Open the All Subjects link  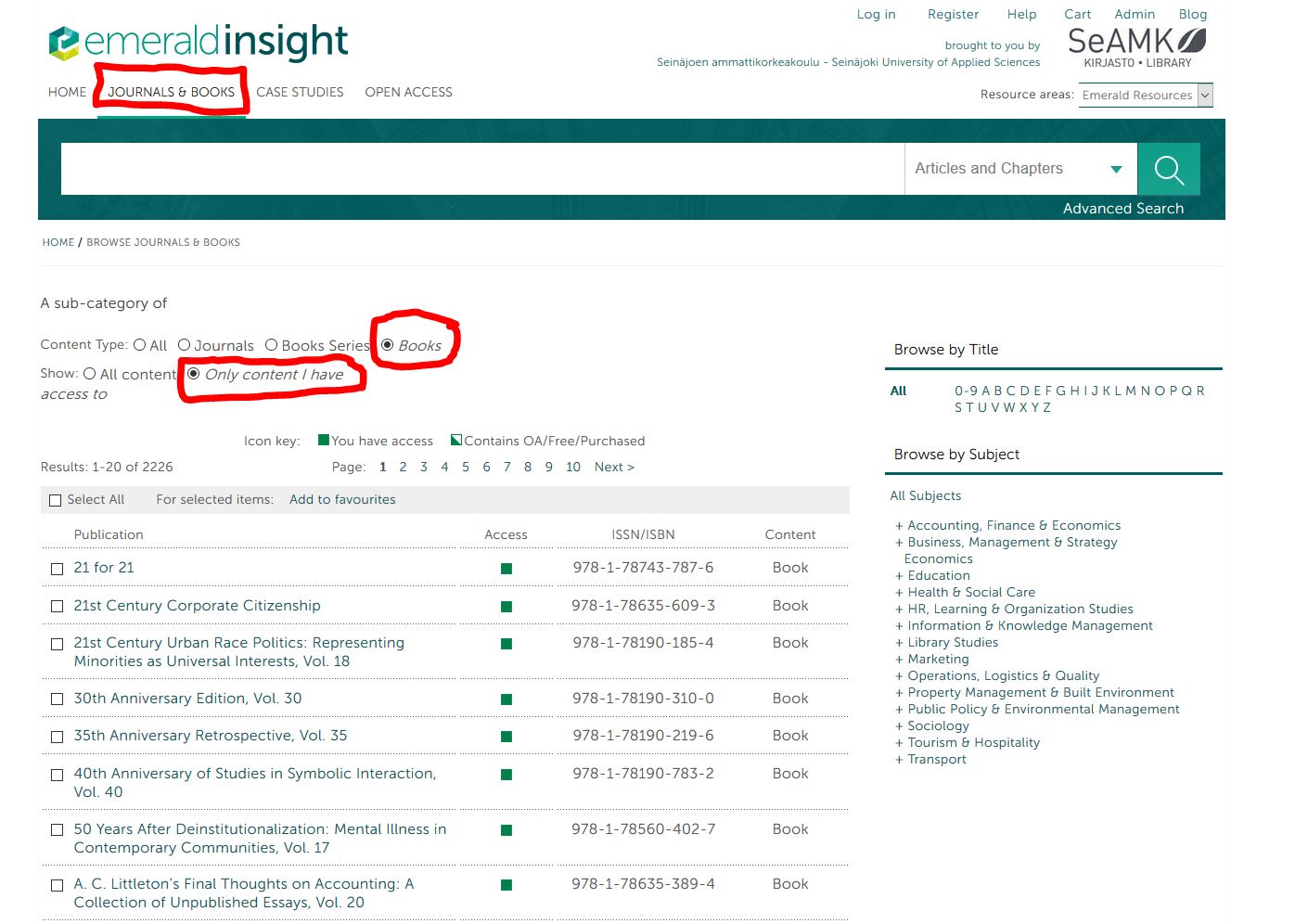[926, 495]
